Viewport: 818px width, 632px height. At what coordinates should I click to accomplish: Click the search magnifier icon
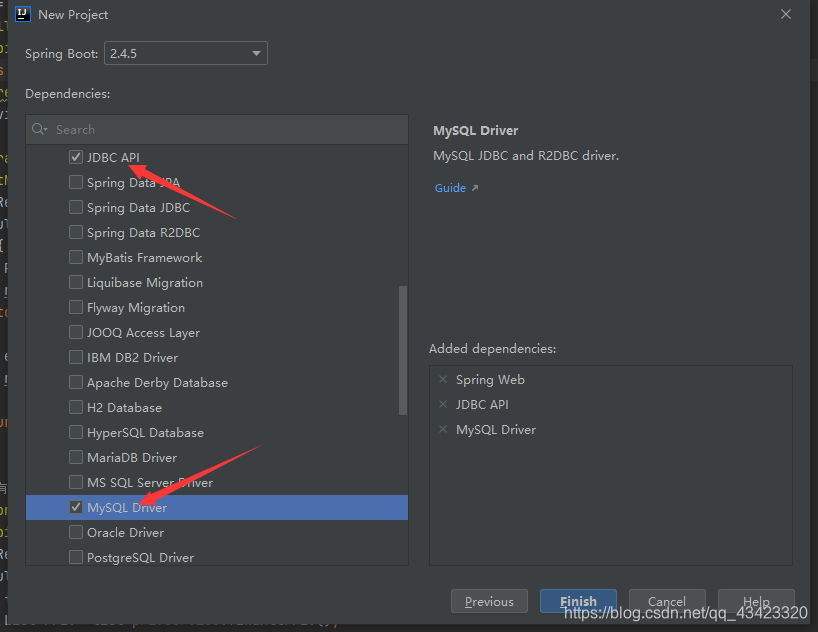[39, 129]
